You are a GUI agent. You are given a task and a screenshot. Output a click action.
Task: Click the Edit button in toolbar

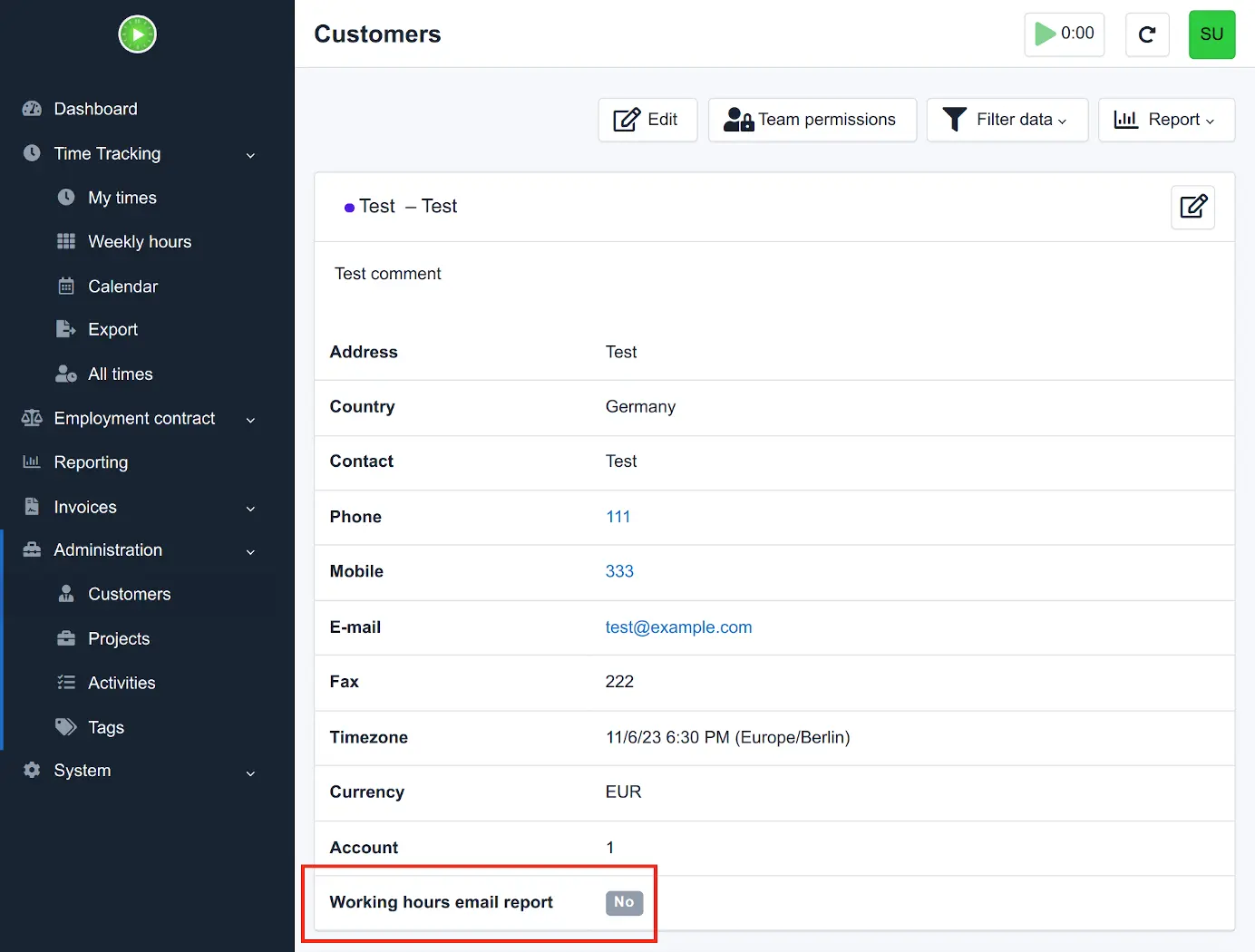pyautogui.click(x=647, y=120)
